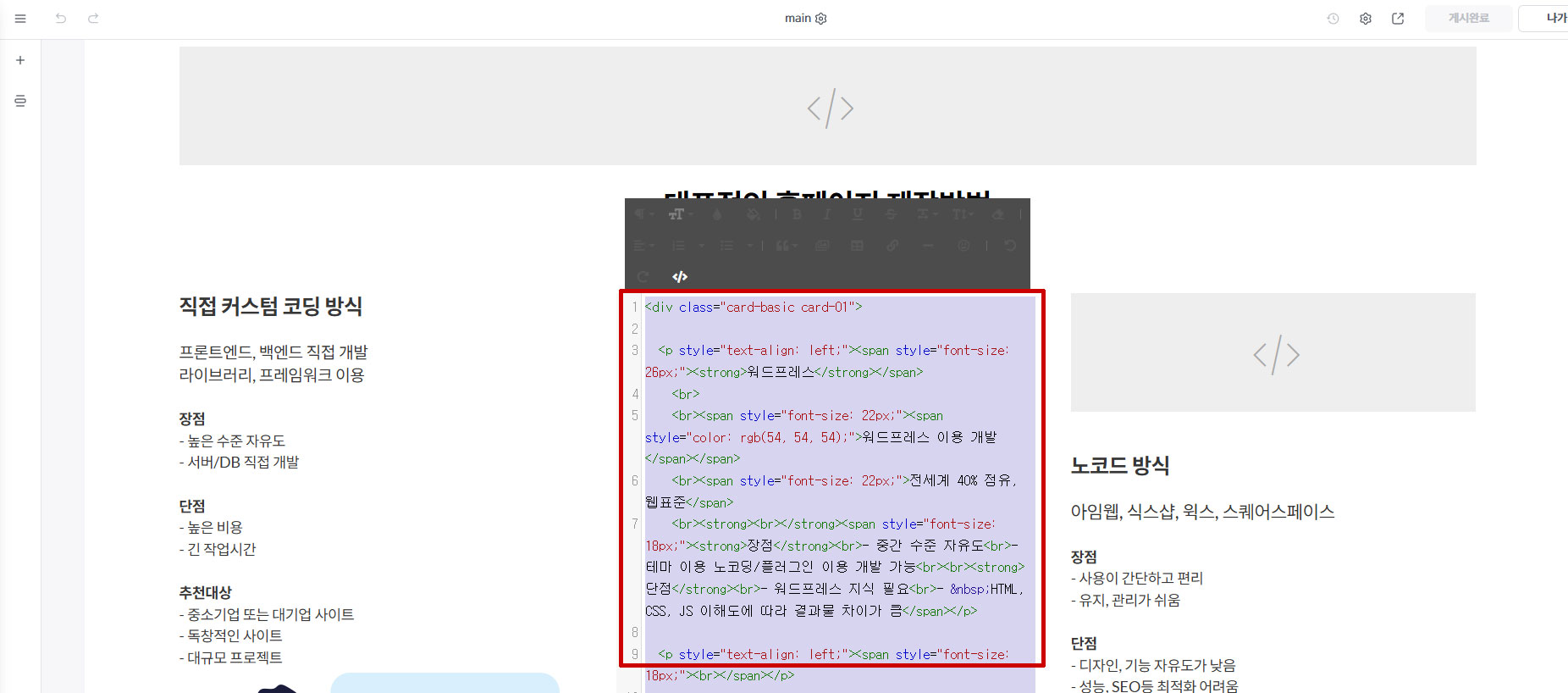Click '- 디자인, 기능 자유도가 낮음' line
Image resolution: width=1568 pixels, height=693 pixels.
(x=1153, y=665)
